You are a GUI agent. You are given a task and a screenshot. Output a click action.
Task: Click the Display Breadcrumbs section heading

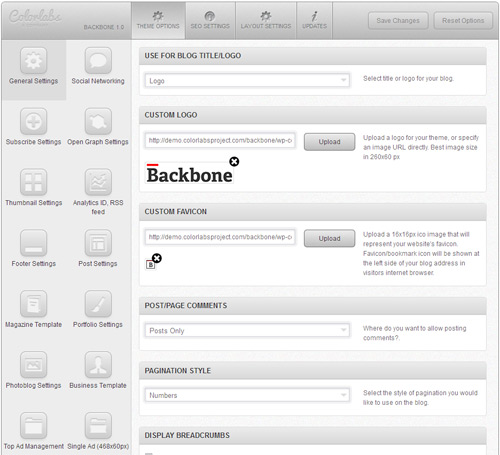point(187,435)
